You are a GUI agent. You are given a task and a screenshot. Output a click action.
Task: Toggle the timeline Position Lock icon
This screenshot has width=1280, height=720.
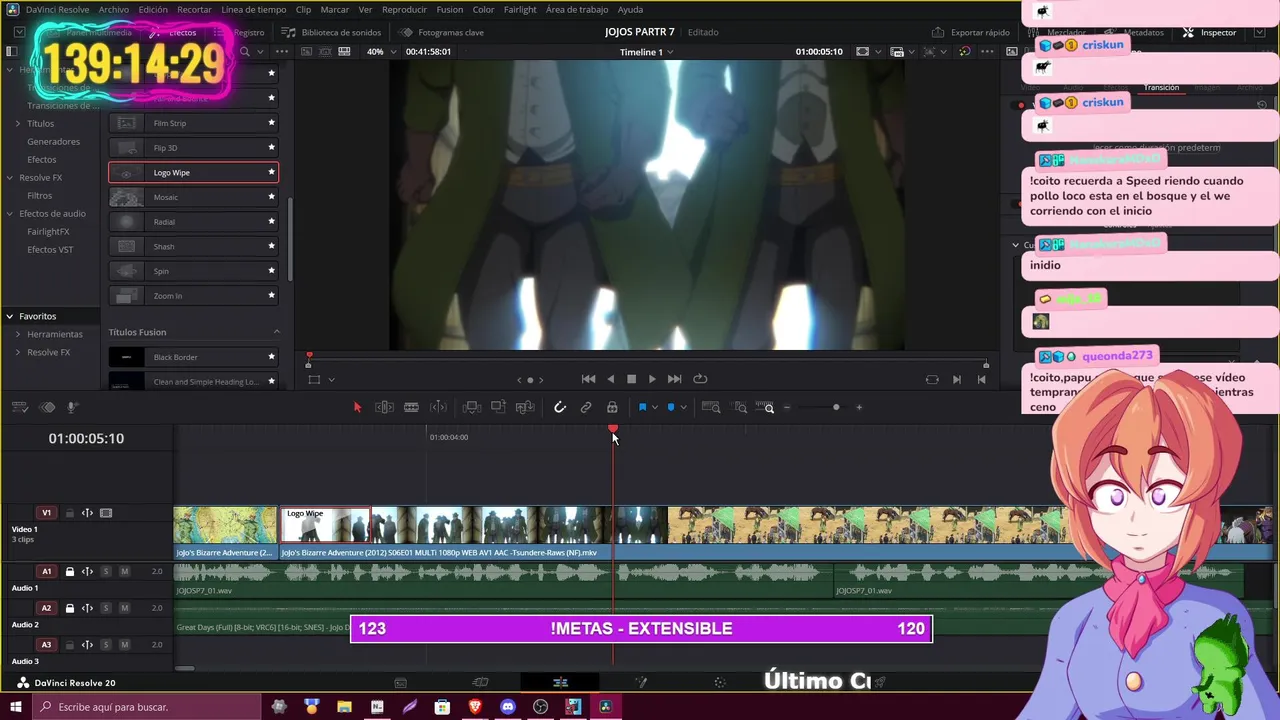(612, 407)
